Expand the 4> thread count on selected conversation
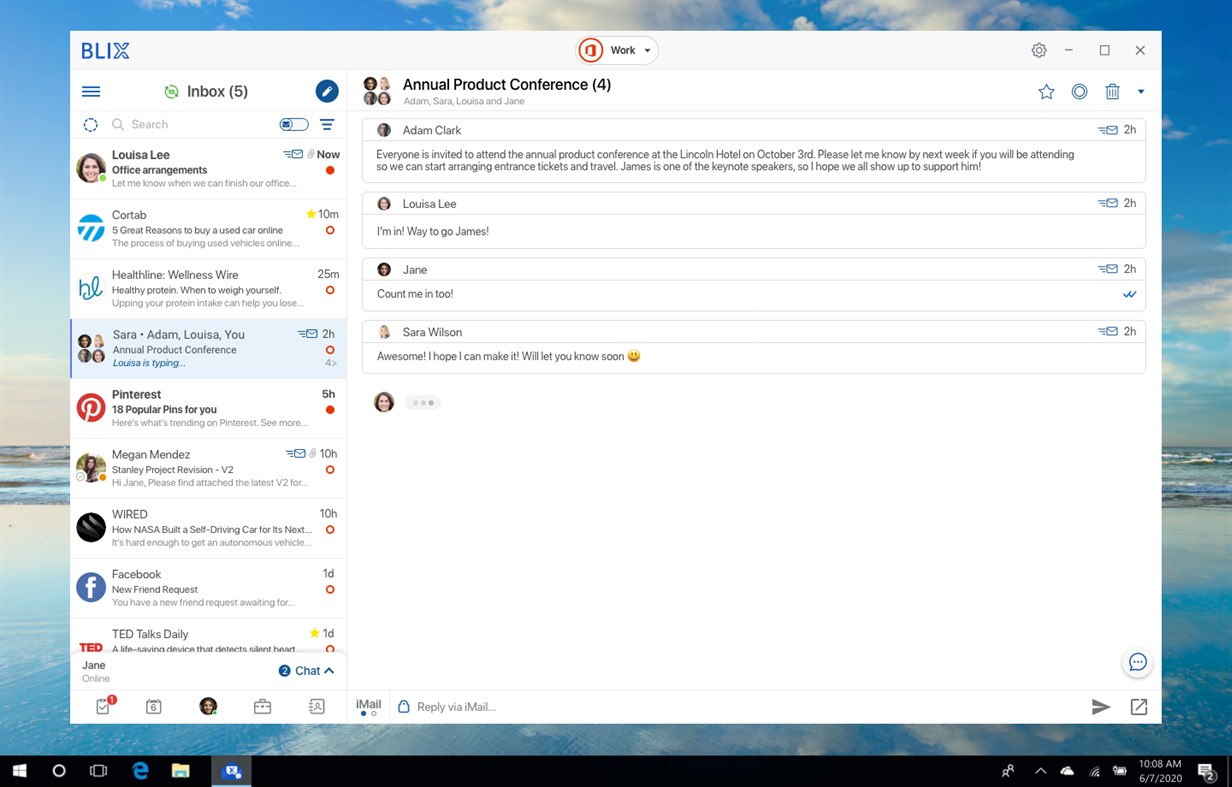The image size is (1232, 787). click(331, 363)
